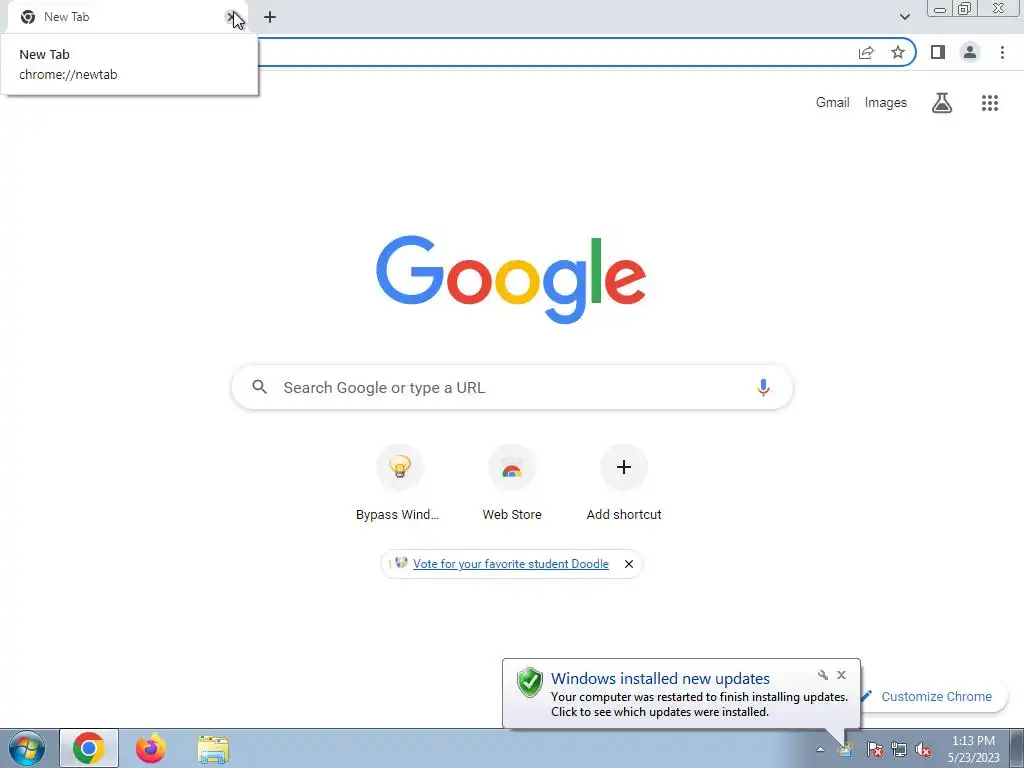Open the Web Store shortcut

pos(512,483)
